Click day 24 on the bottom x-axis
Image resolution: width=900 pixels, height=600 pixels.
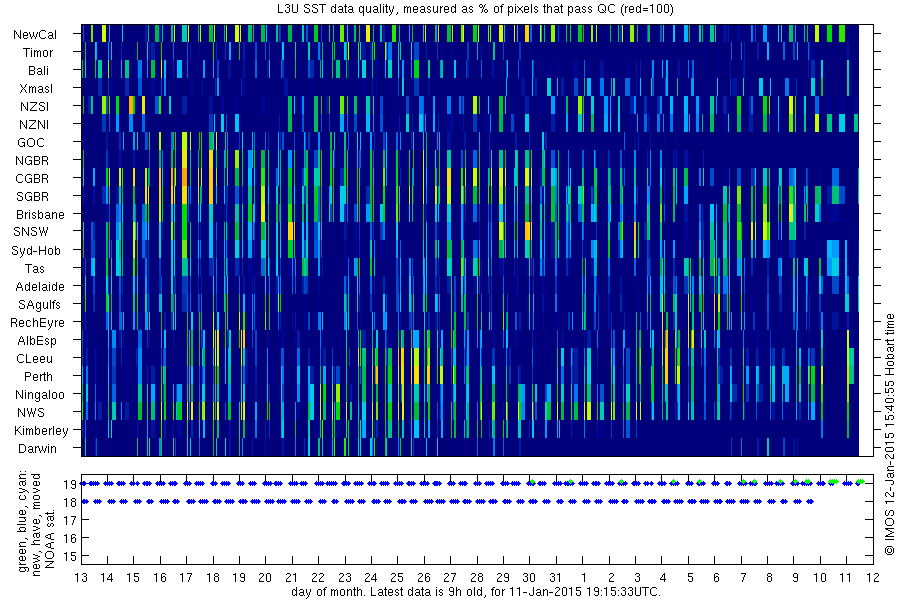[x=371, y=578]
